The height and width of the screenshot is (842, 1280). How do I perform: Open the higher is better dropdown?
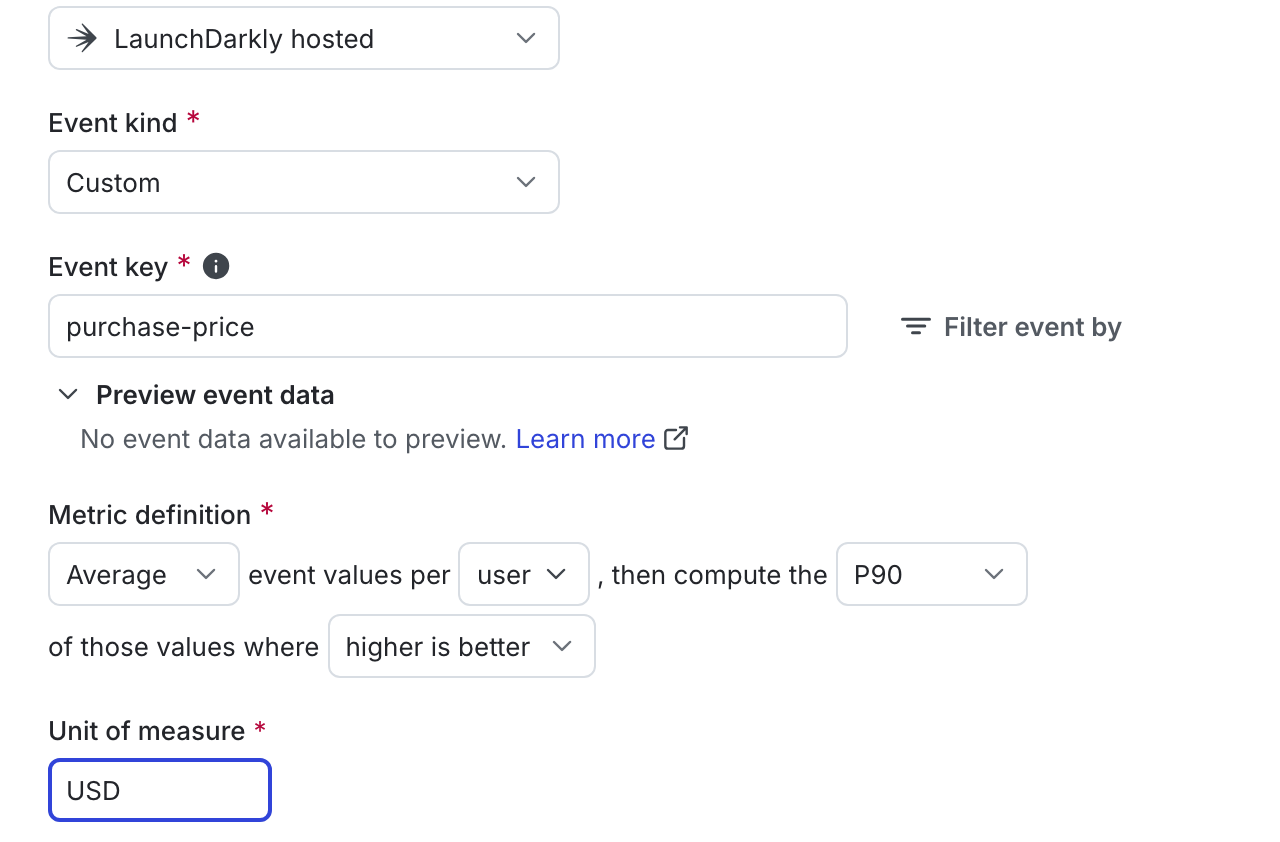[x=462, y=646]
